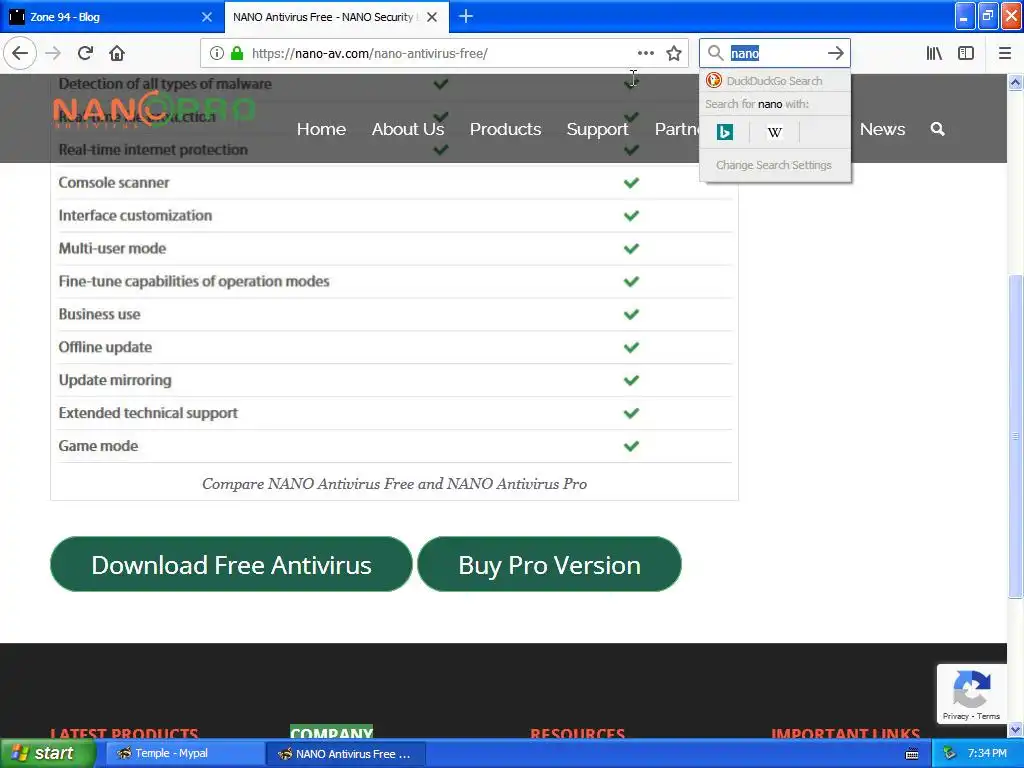Click the search bar magnifier icon
This screenshot has width=1024, height=768.
click(716, 53)
